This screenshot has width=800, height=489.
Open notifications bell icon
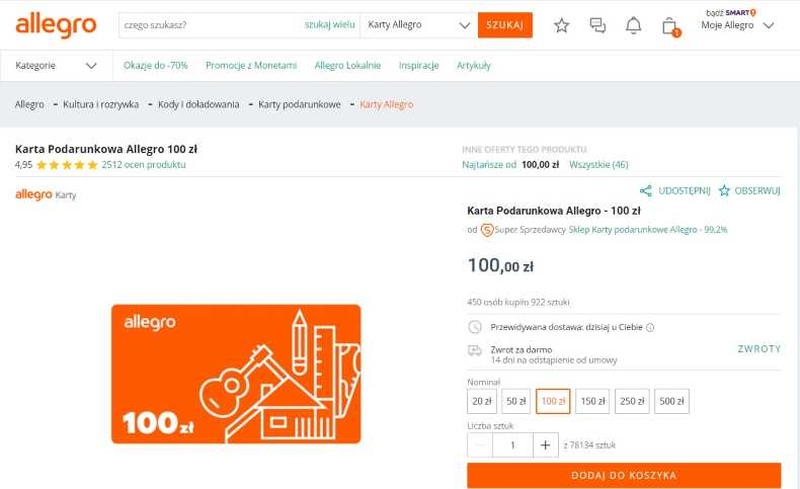[x=633, y=26]
